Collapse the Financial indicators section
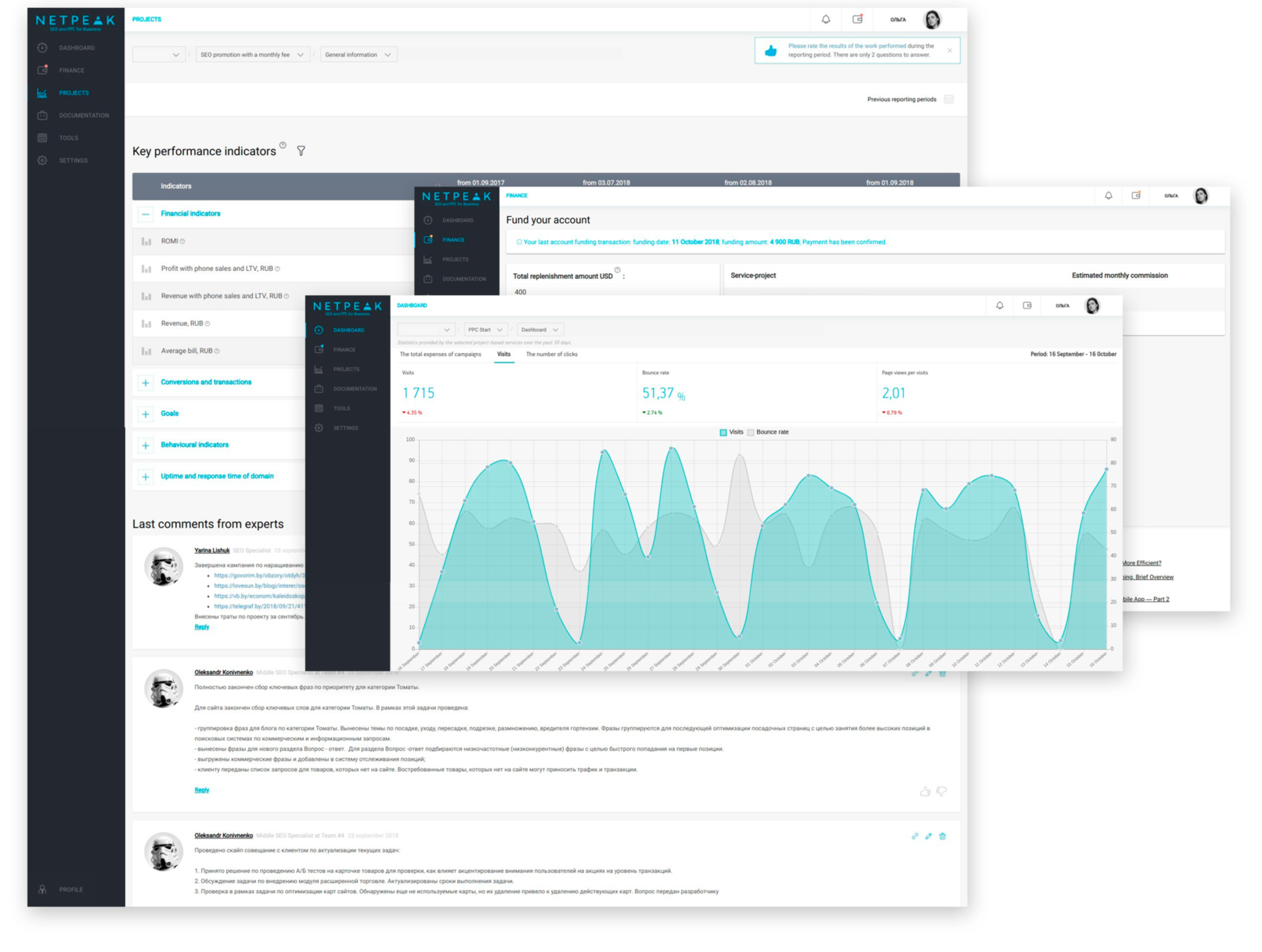Image resolution: width=1262 pixels, height=952 pixels. [146, 214]
